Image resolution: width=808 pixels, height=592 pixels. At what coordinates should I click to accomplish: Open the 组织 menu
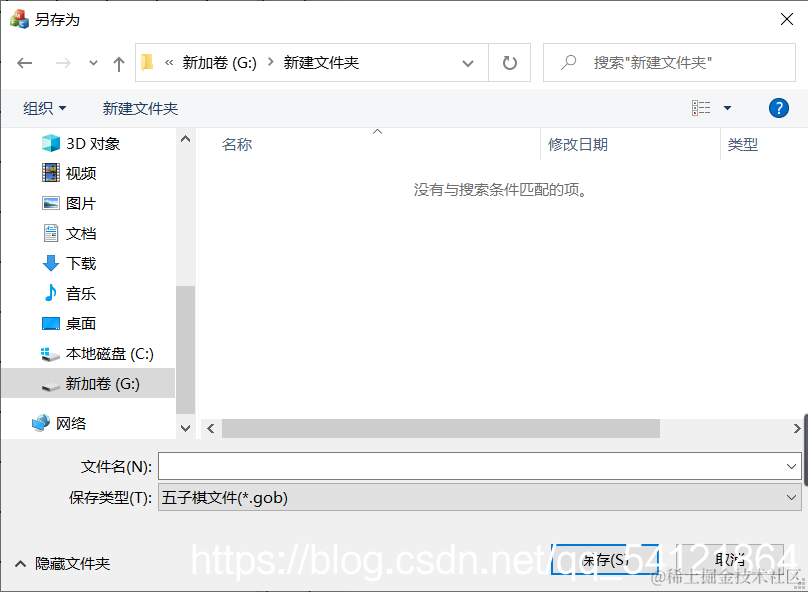[x=44, y=108]
